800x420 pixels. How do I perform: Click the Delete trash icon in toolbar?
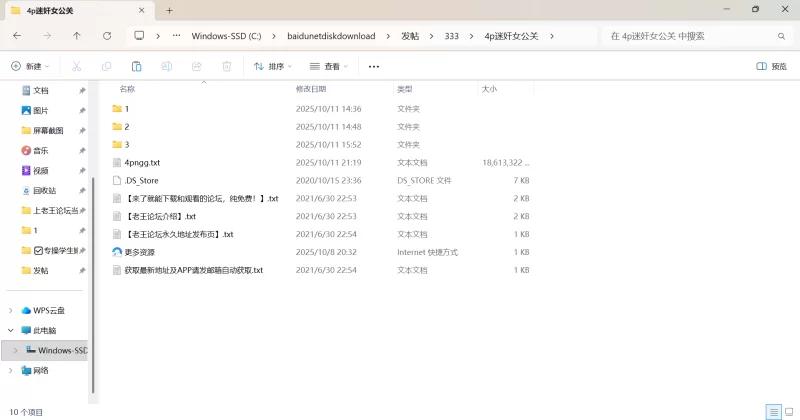pyautogui.click(x=227, y=66)
